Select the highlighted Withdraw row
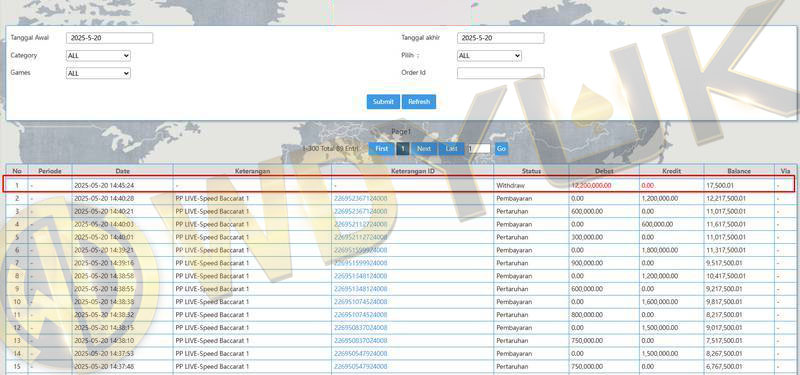The width and height of the screenshot is (800, 375). (399, 185)
